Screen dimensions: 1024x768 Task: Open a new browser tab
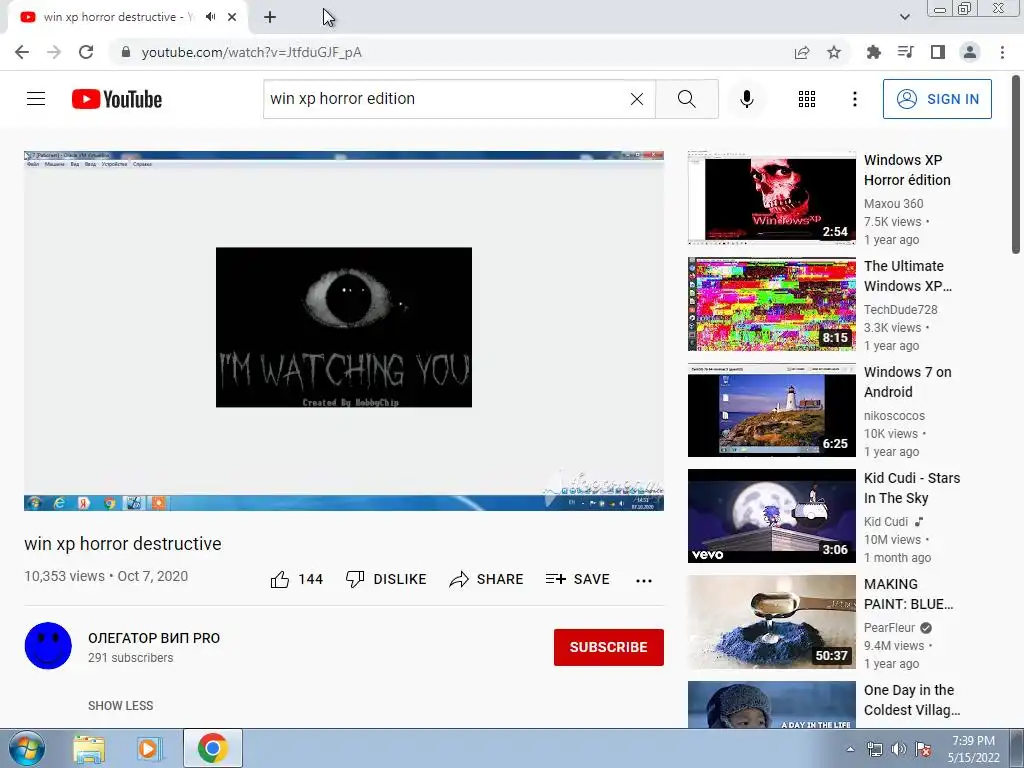(270, 17)
